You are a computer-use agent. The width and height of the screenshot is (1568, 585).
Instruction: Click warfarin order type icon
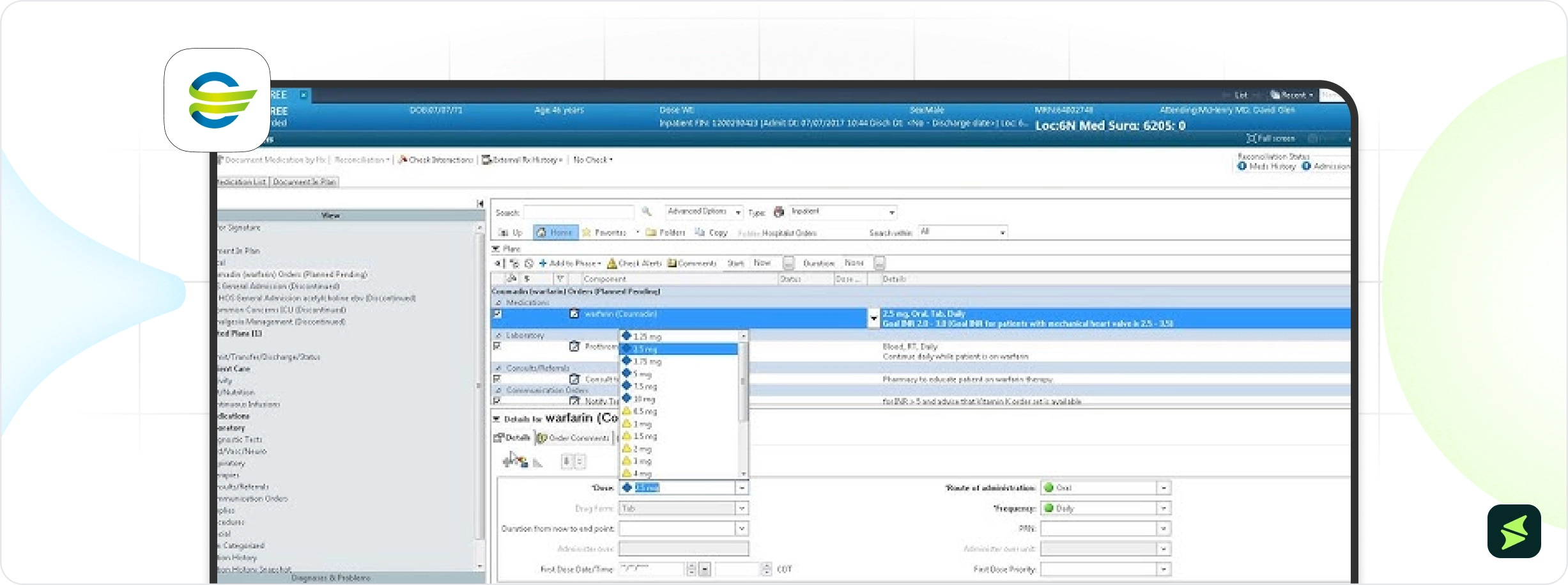pyautogui.click(x=574, y=314)
